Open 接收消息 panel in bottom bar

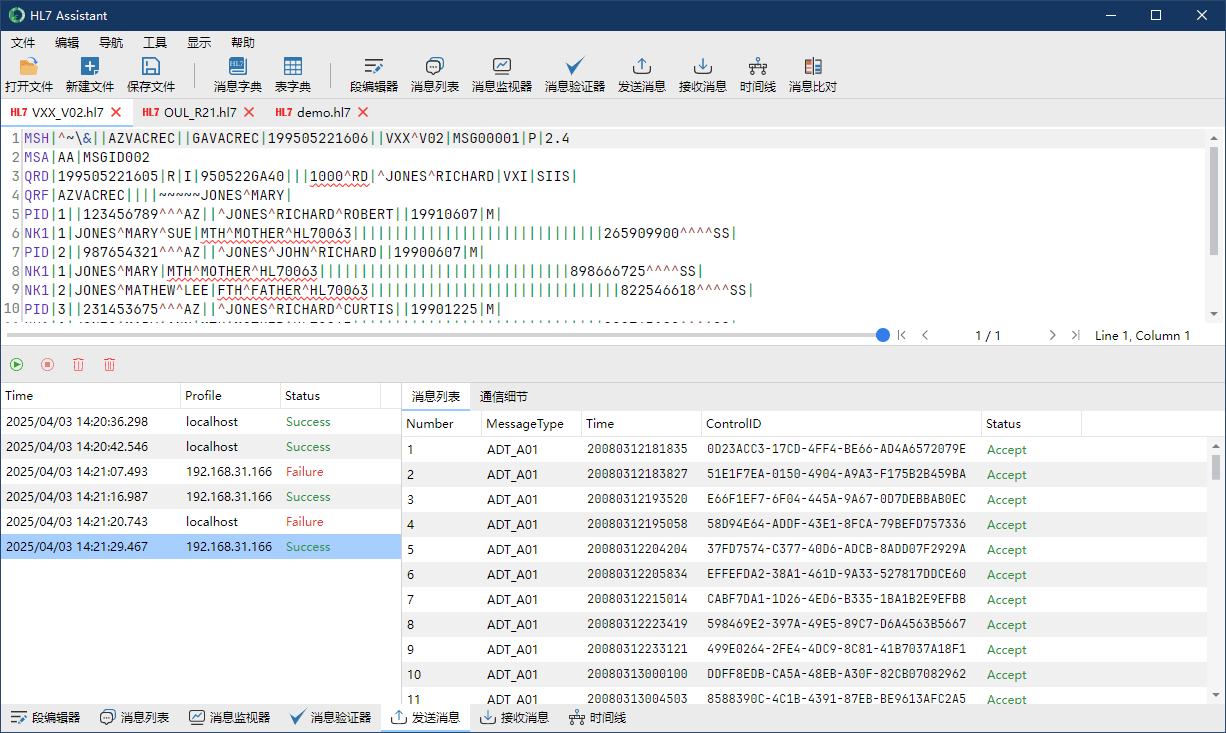(514, 718)
